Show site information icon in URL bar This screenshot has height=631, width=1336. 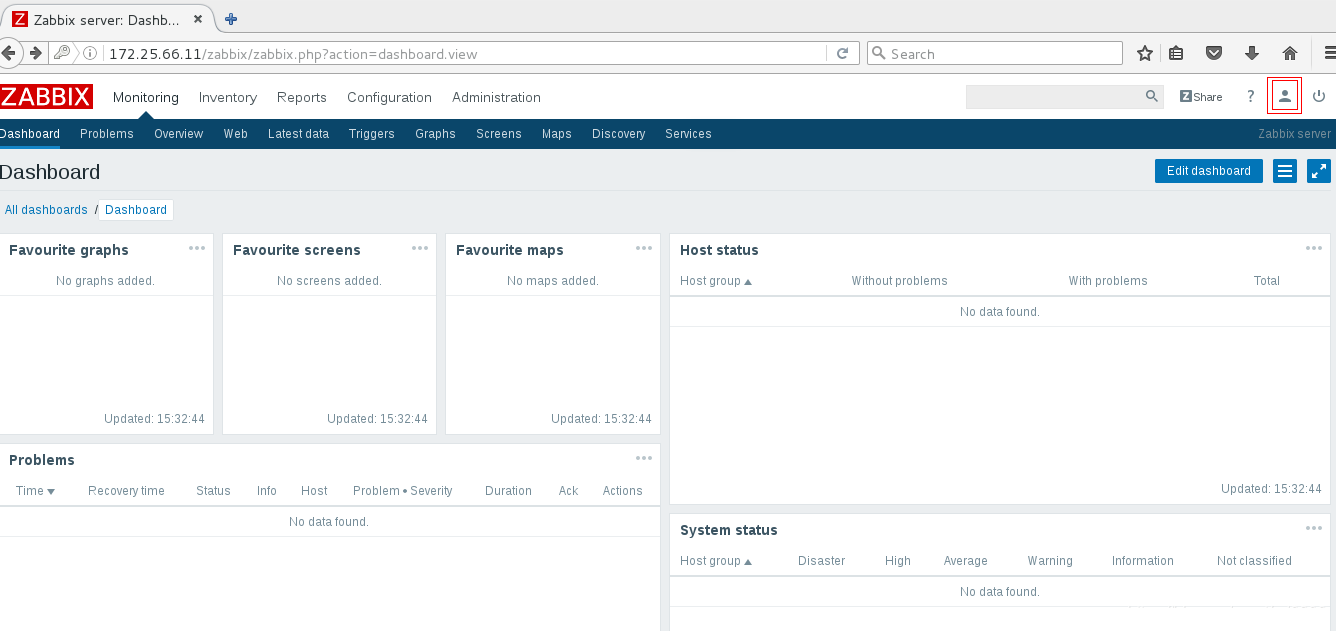(x=90, y=53)
